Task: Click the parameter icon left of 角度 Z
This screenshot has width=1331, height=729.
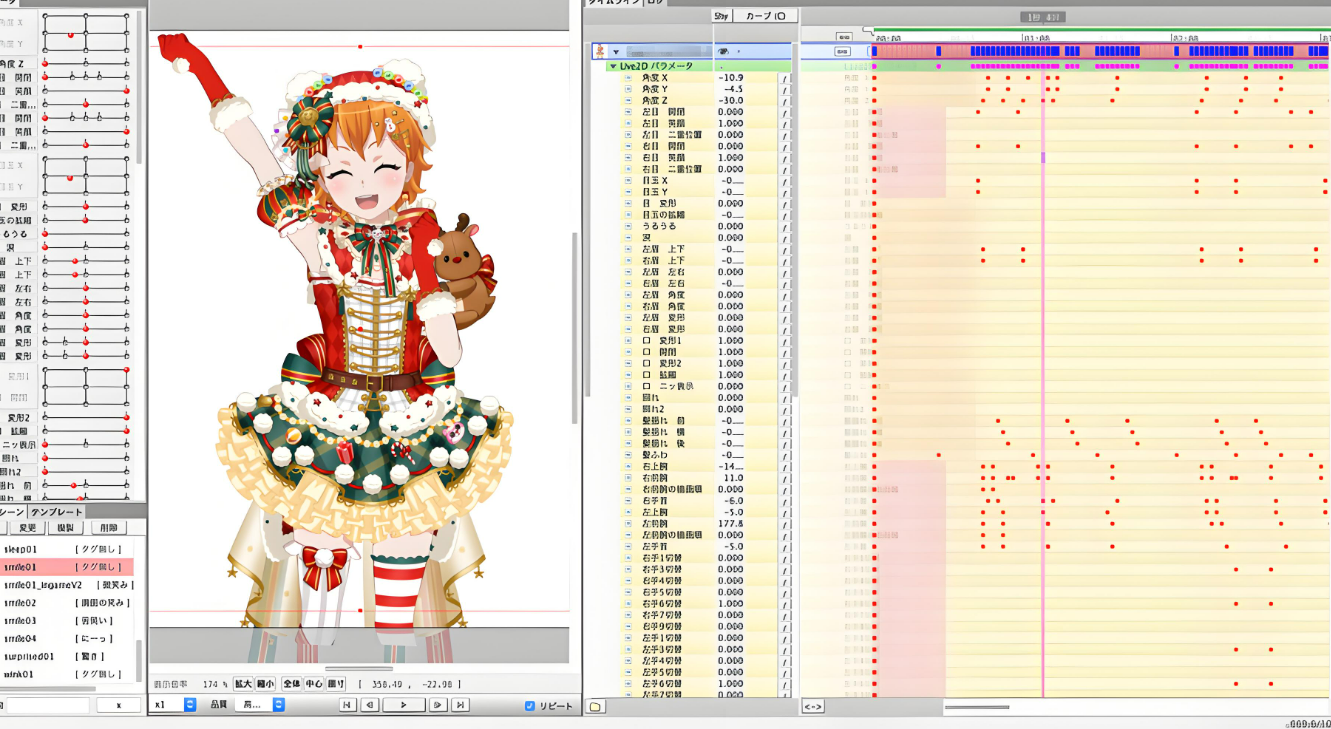Action: click(x=628, y=100)
